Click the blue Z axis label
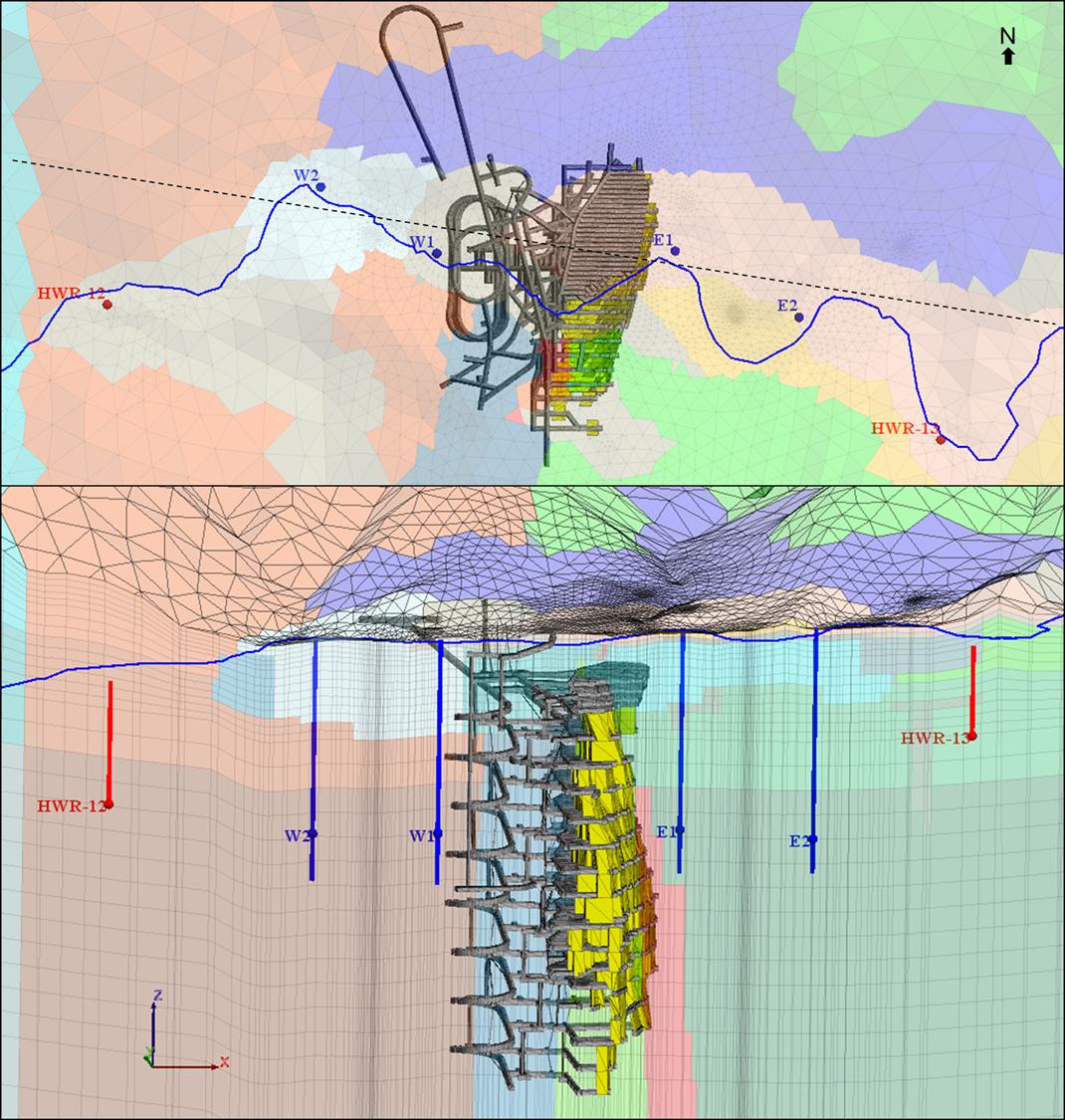Screen dimensions: 1065x1120 click(x=157, y=995)
